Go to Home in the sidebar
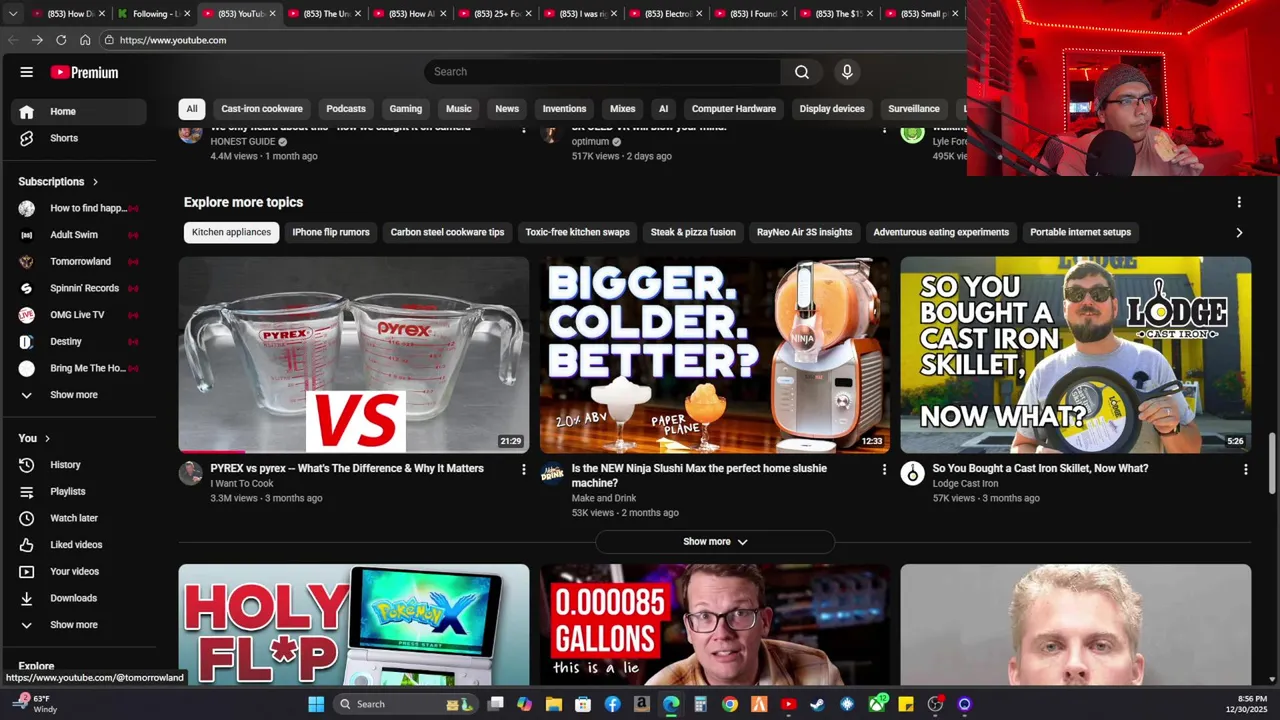The width and height of the screenshot is (1280, 720). click(x=78, y=111)
